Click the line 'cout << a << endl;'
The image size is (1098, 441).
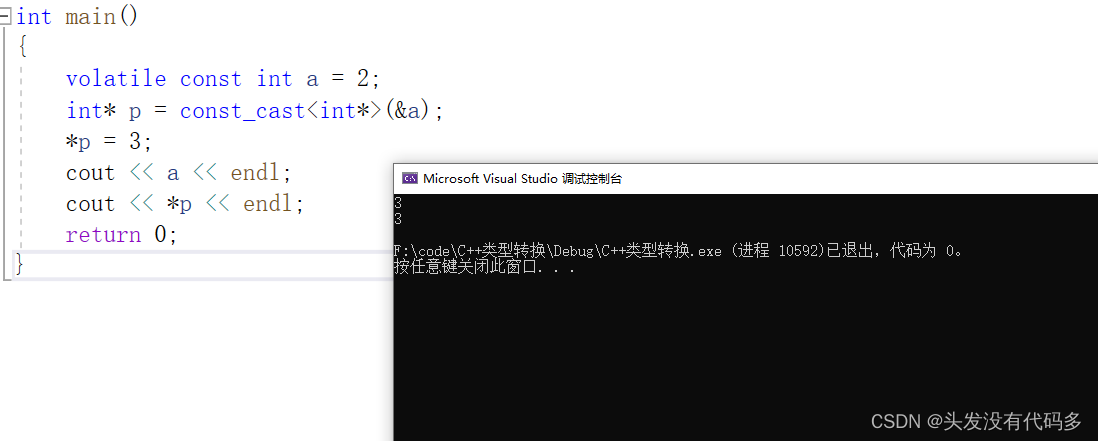(178, 173)
